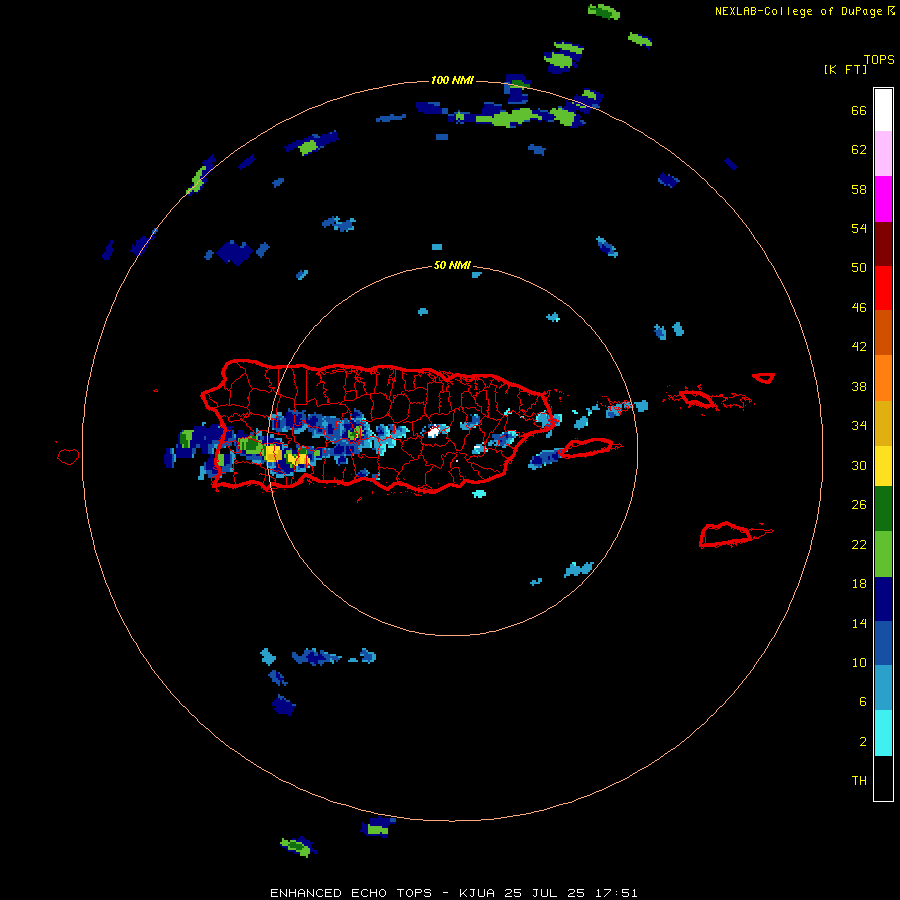Viewport: 900px width, 900px height.
Task: Click the 18 legend value
Action: point(859,584)
